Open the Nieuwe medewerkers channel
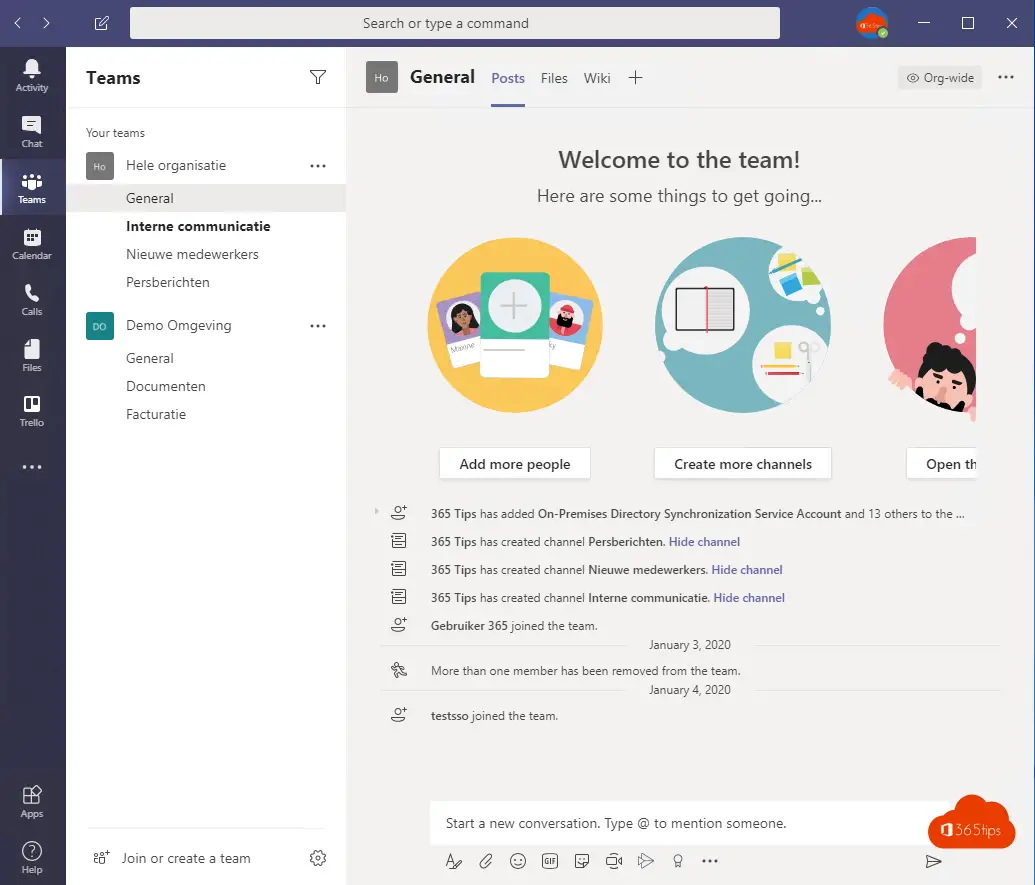The height and width of the screenshot is (885, 1035). [x=206, y=254]
